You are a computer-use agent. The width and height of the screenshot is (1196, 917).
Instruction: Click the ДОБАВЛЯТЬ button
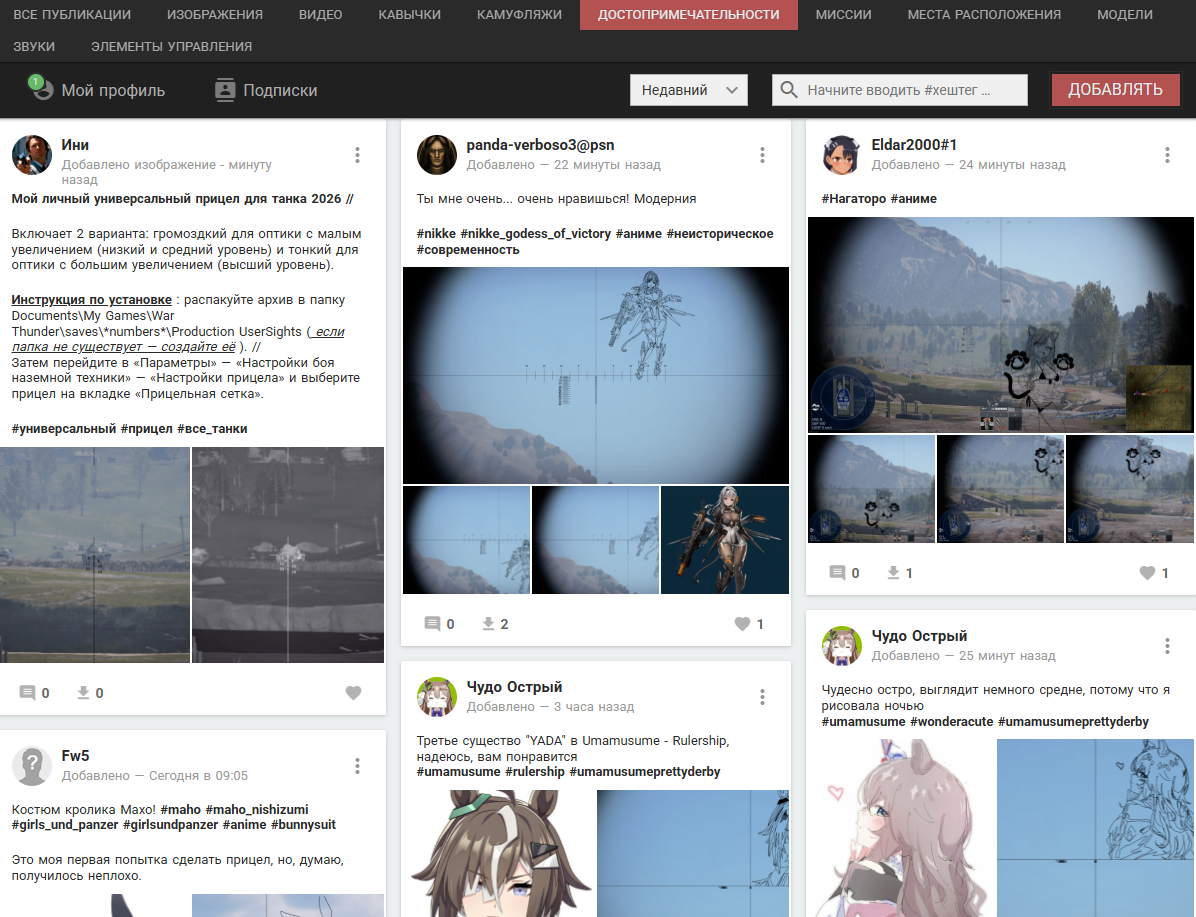point(1115,90)
